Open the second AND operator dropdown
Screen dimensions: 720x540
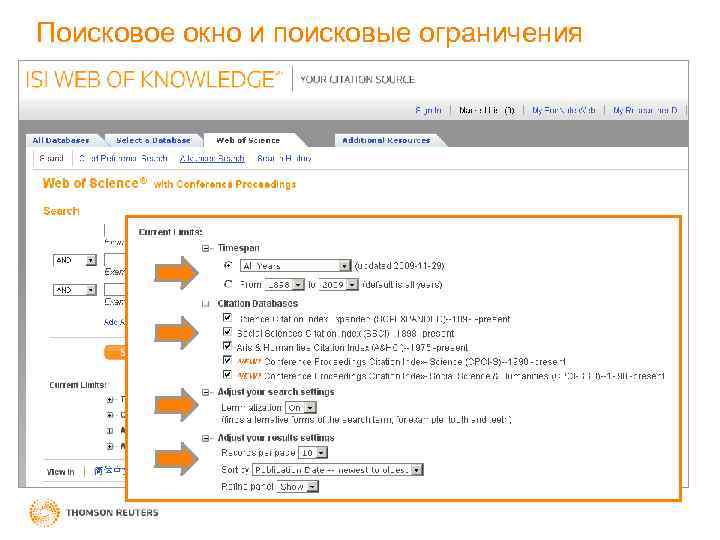75,290
